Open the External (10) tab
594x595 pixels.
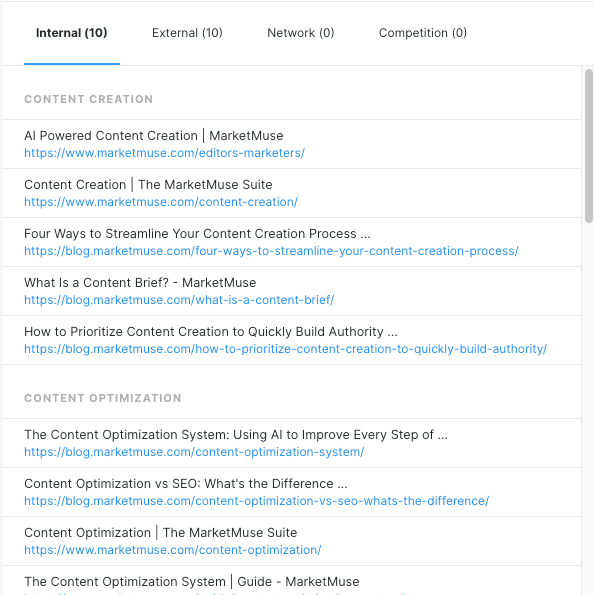(x=187, y=33)
